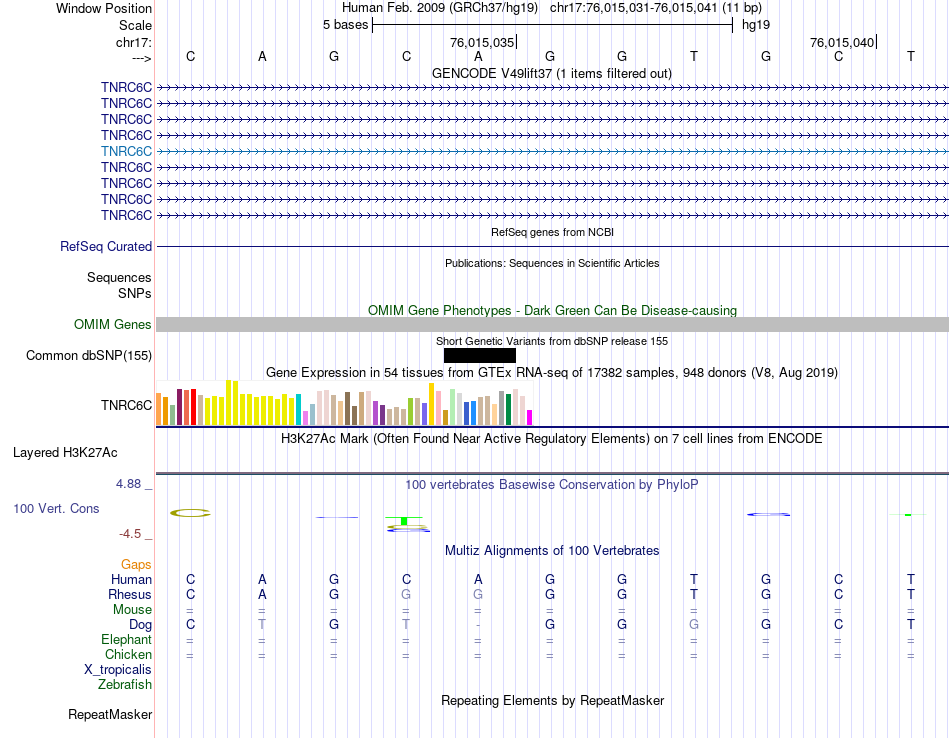This screenshot has height=738, width=950.
Task: Select the Human species label
Action: (131, 580)
